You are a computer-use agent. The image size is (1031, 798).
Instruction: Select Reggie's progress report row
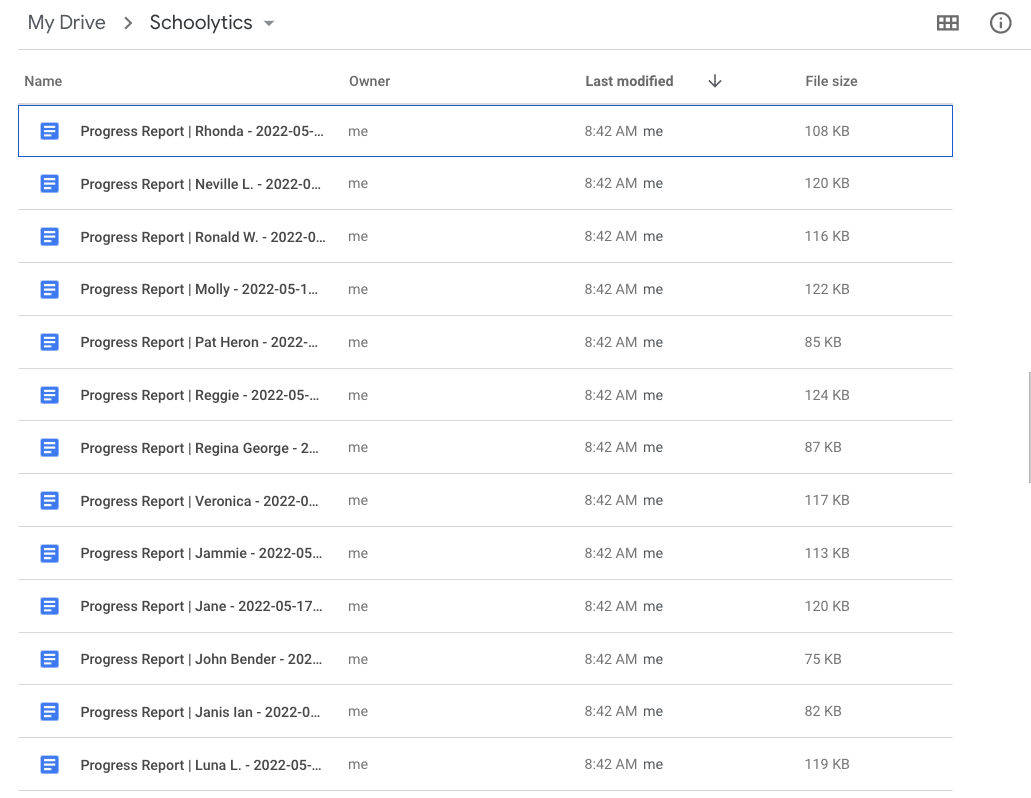[x=200, y=395]
